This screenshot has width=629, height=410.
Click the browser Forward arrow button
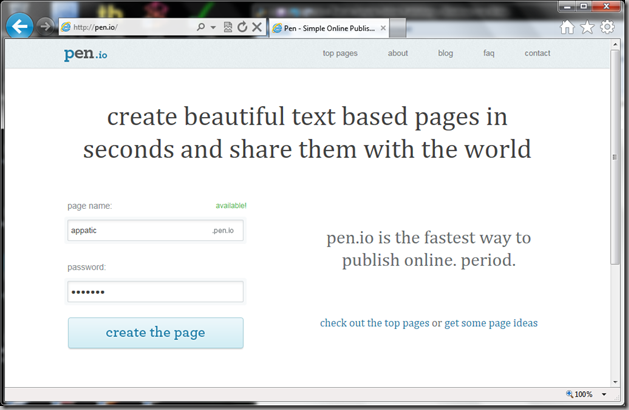(45, 27)
